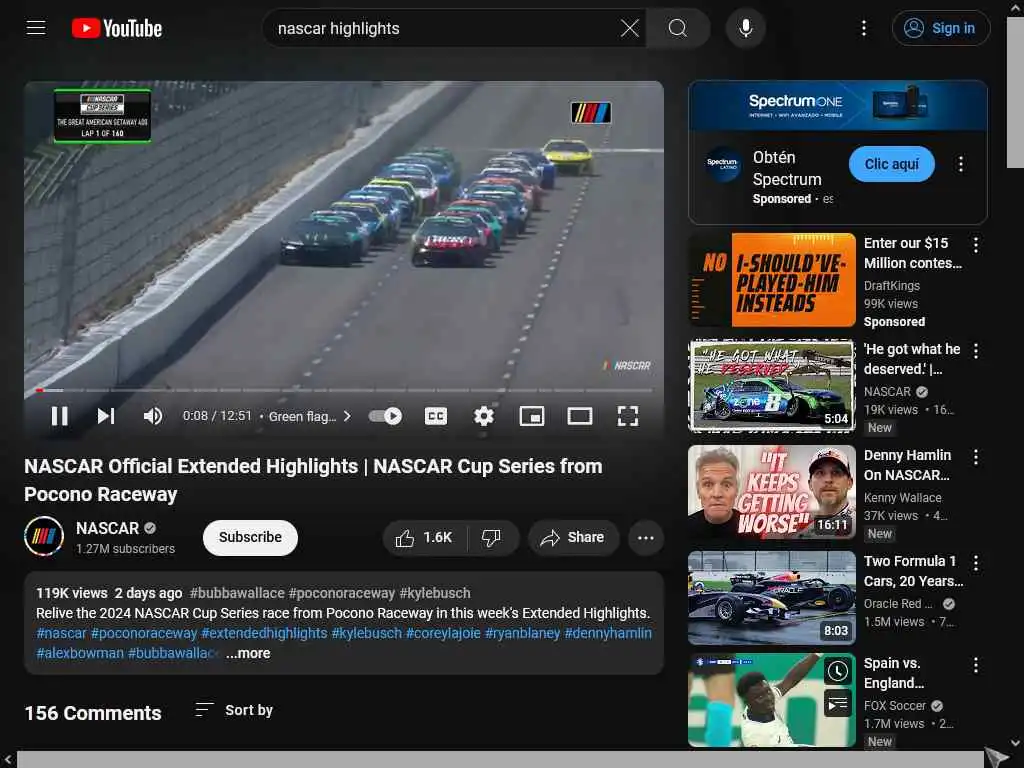Play the Two Formula 1 Cars video

772,598
